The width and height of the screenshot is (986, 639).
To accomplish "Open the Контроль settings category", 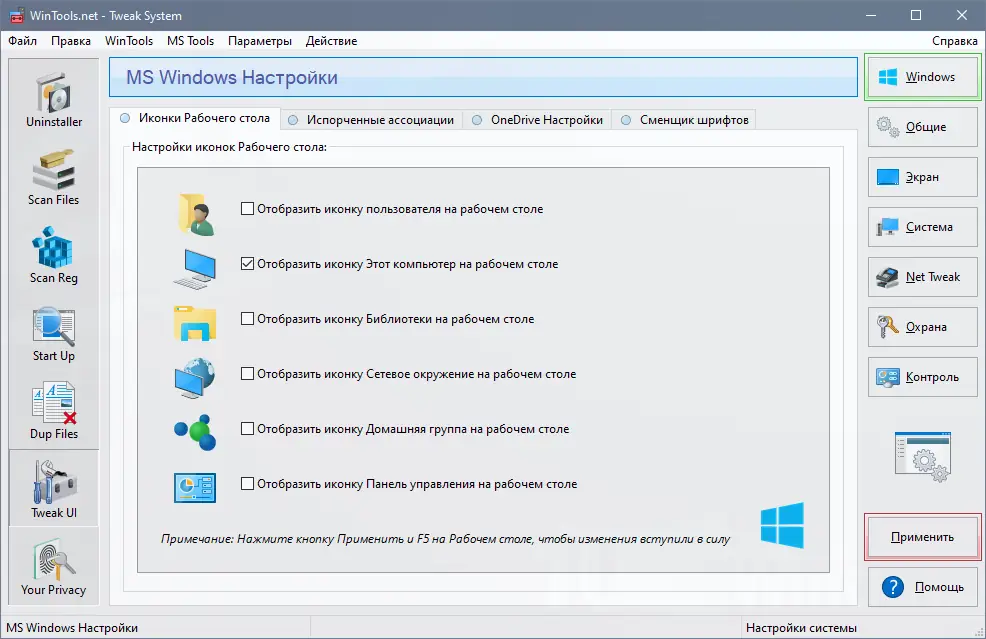I will (922, 377).
